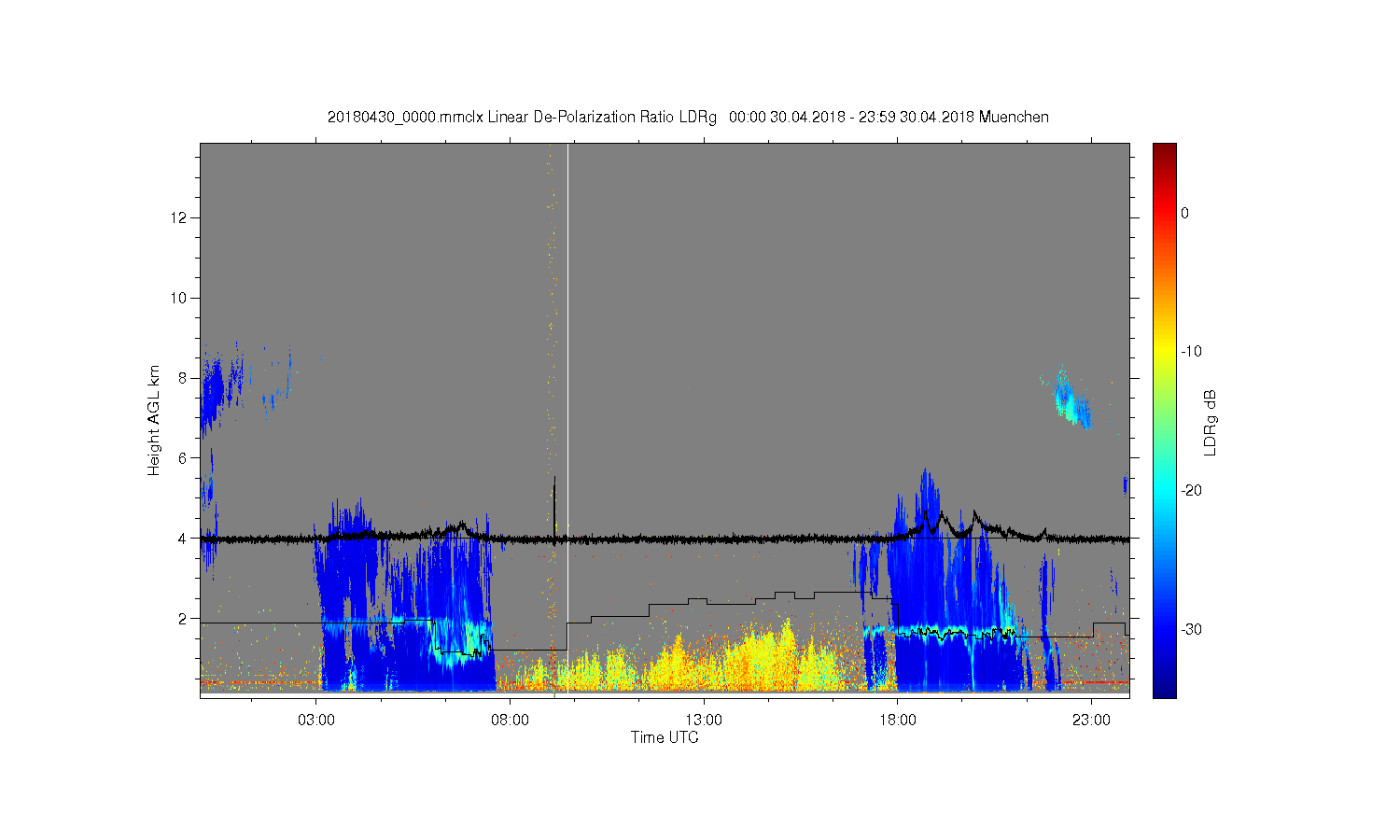
Task: Click the colorbar value 0
Action: pos(1184,213)
